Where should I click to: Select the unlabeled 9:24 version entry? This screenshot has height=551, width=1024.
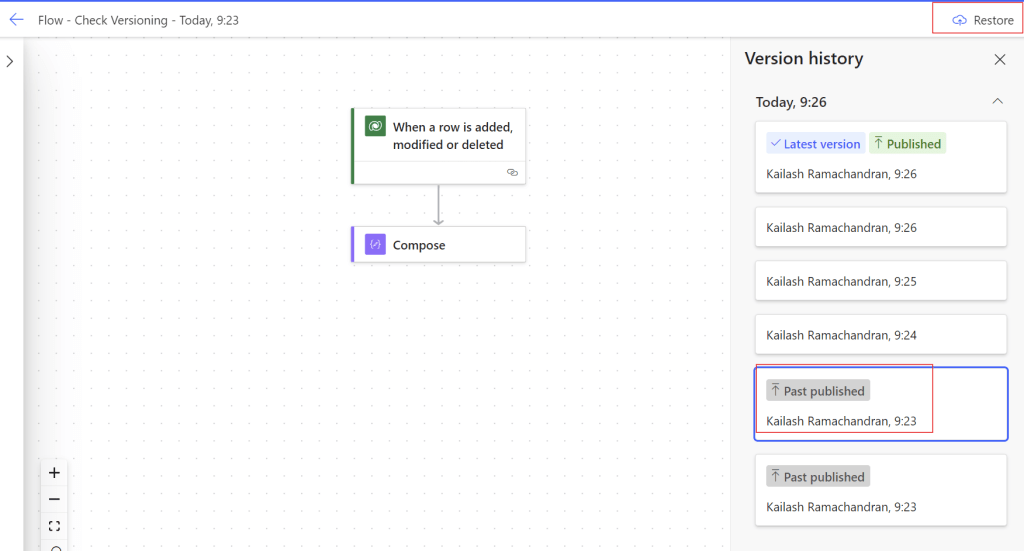click(880, 335)
